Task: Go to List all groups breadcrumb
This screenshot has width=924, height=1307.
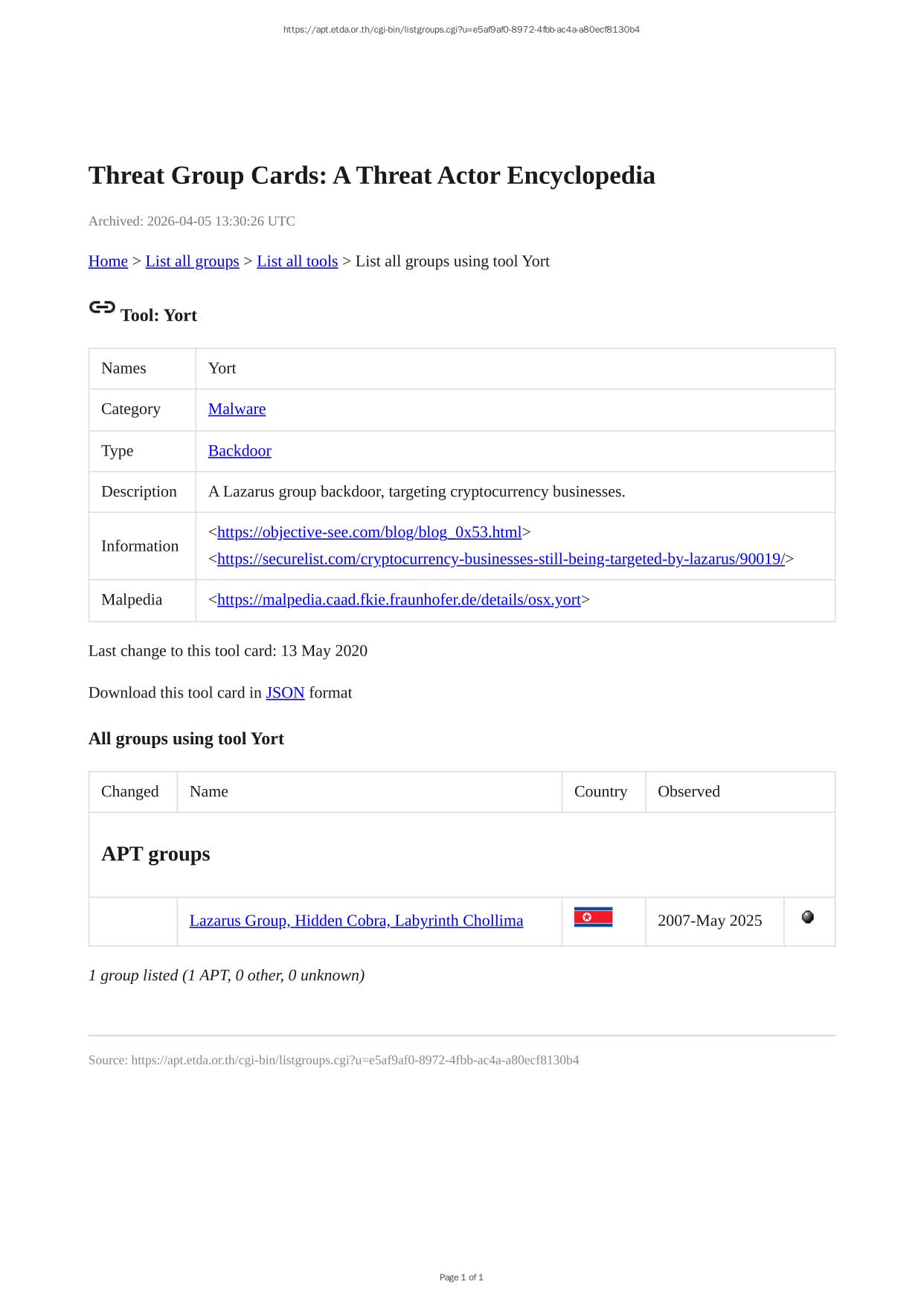Action: (192, 261)
